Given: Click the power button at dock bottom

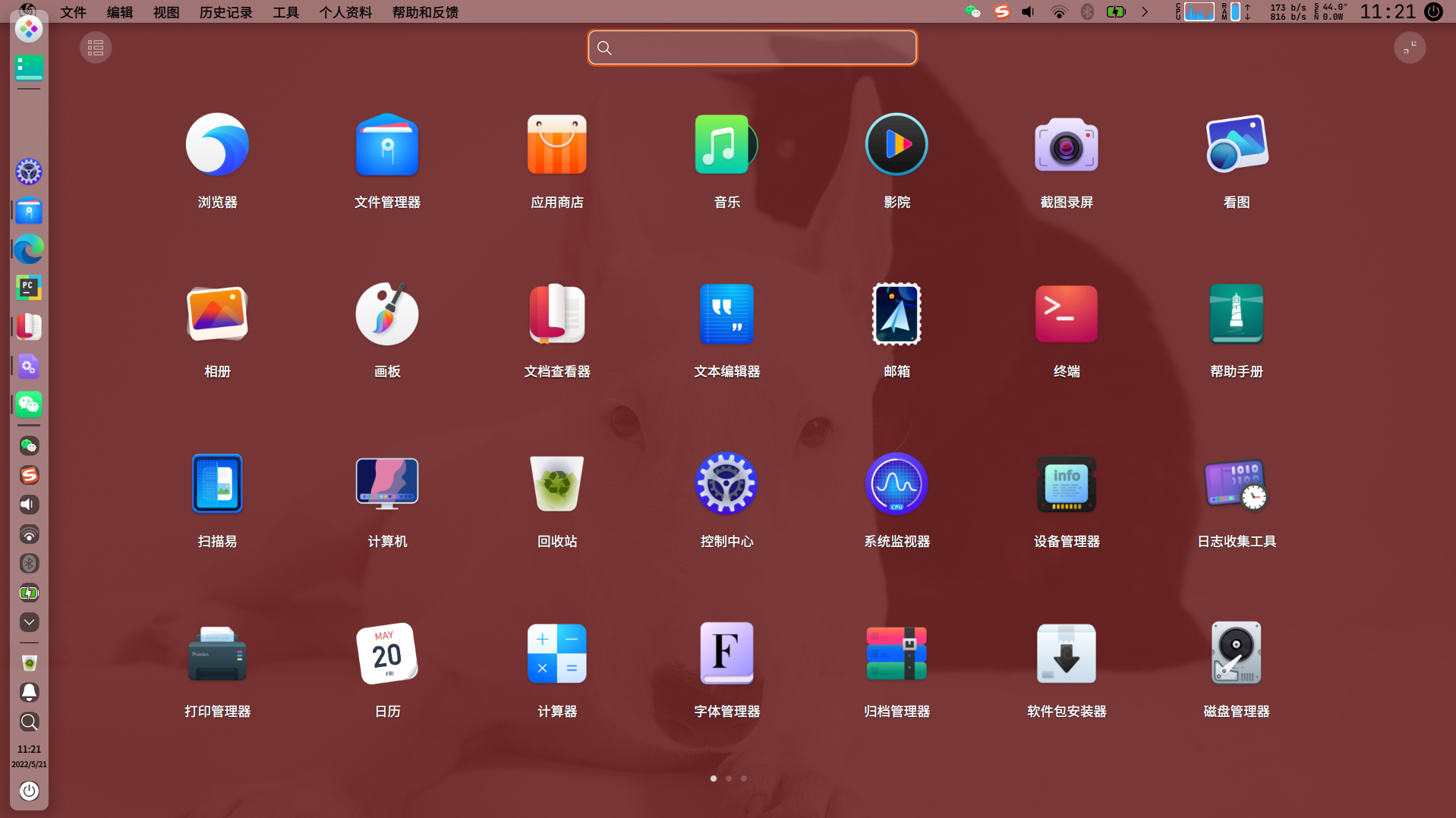Looking at the screenshot, I should click(x=29, y=791).
